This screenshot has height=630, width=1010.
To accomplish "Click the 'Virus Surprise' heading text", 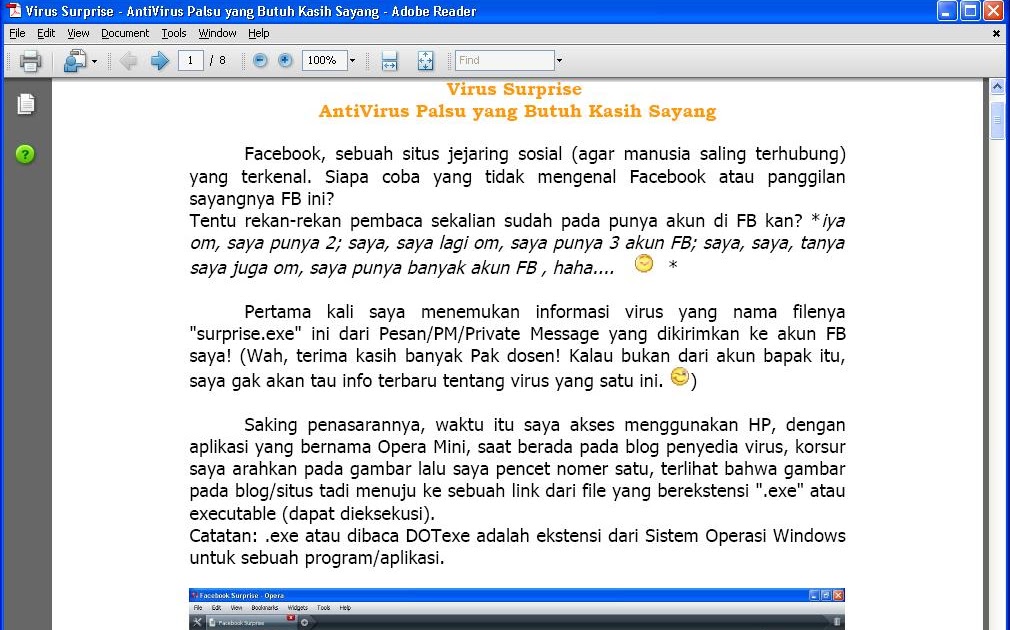I will [514, 89].
